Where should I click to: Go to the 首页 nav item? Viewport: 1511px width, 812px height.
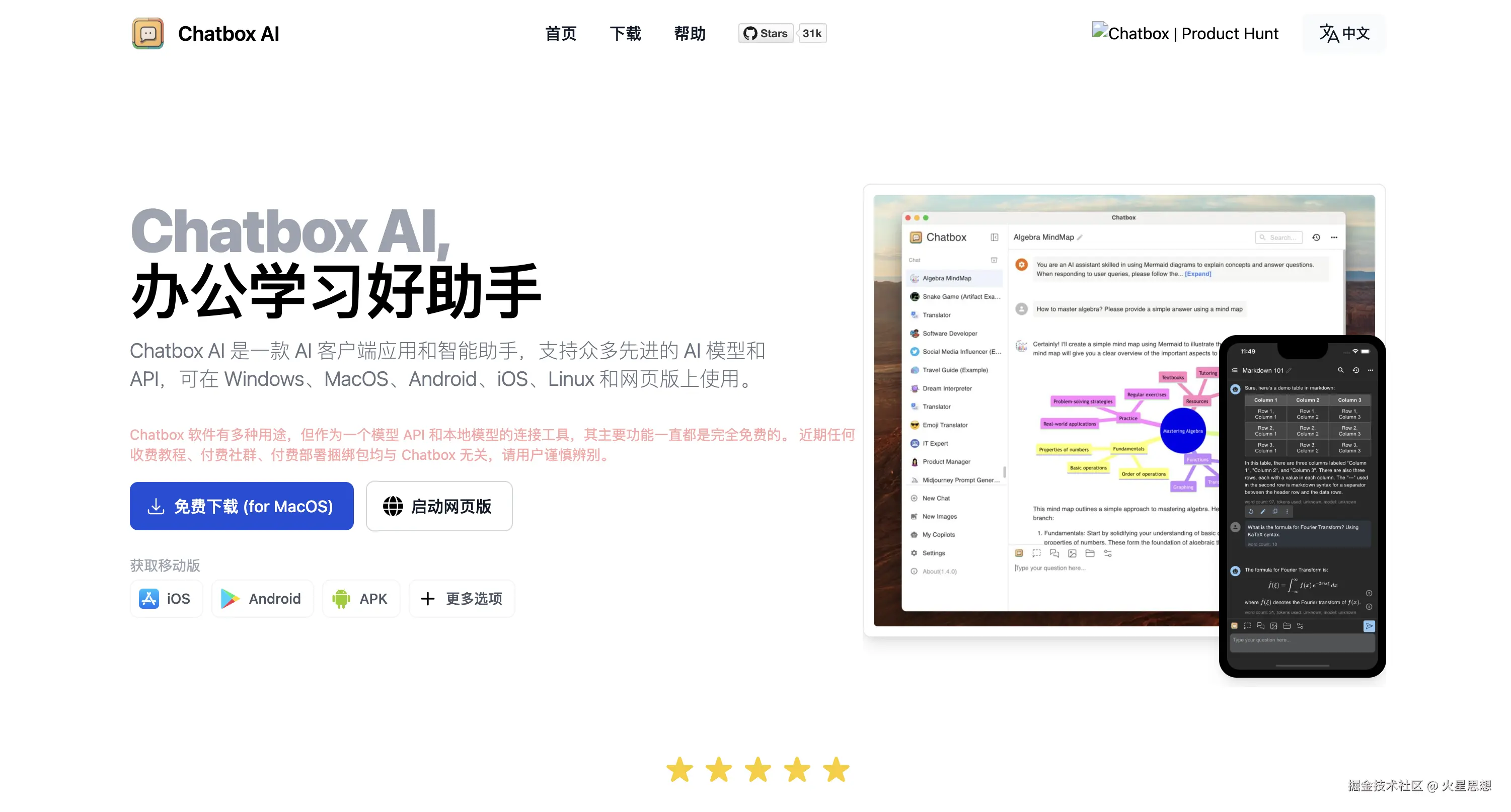point(561,33)
